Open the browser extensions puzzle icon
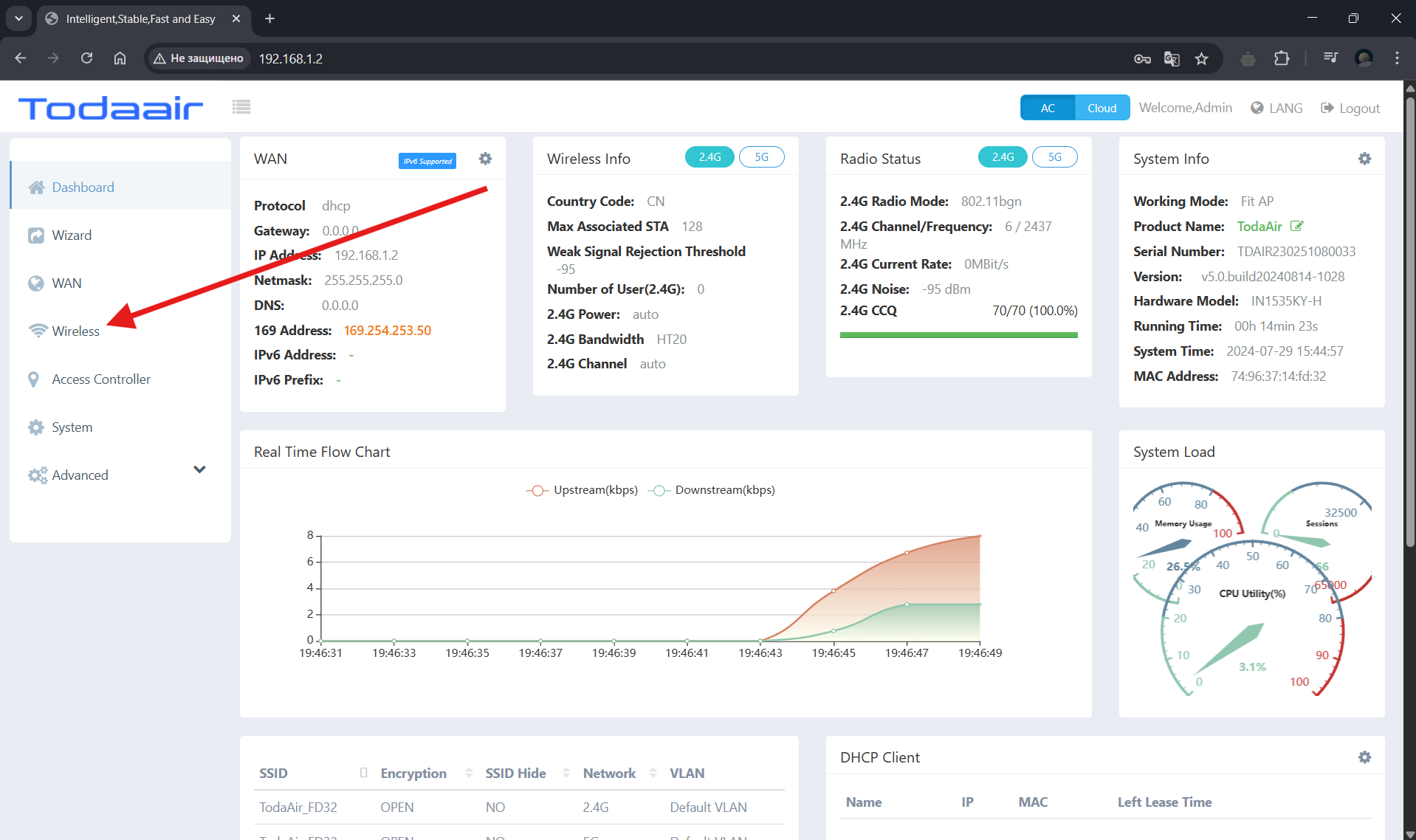The width and height of the screenshot is (1416, 840). (x=1282, y=59)
